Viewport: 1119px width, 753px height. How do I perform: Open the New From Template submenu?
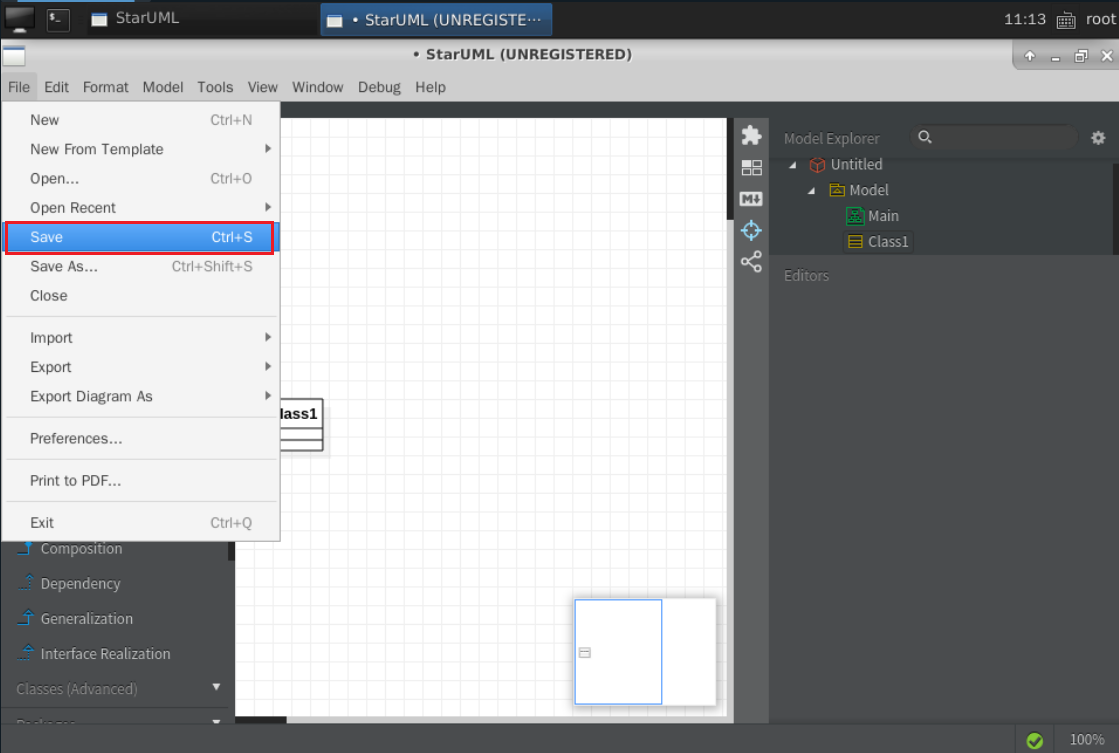click(141, 149)
